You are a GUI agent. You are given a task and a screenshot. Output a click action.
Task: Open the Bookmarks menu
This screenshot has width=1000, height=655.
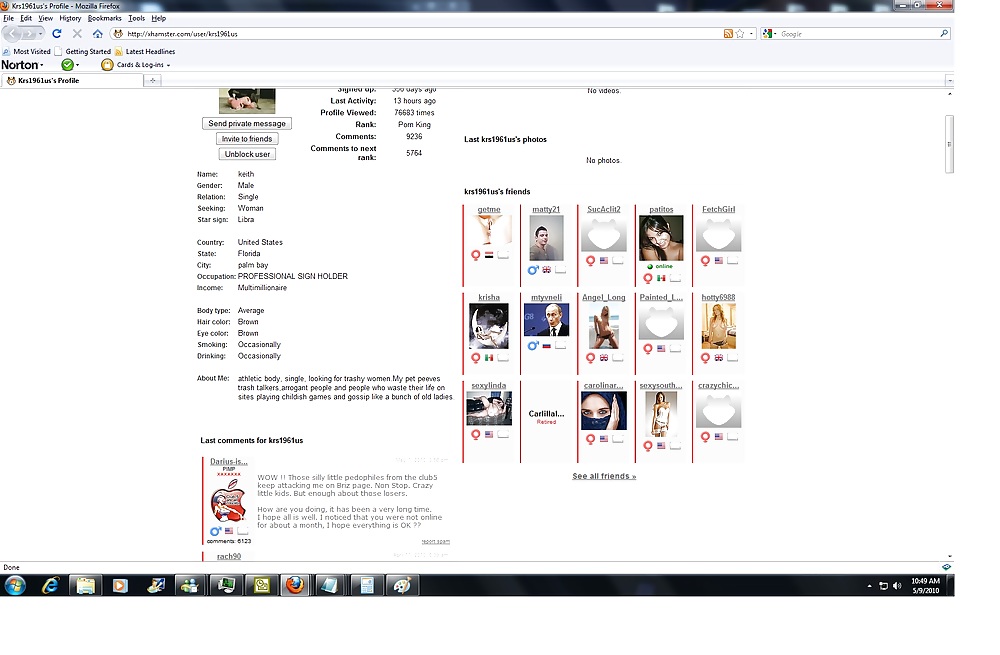[104, 18]
